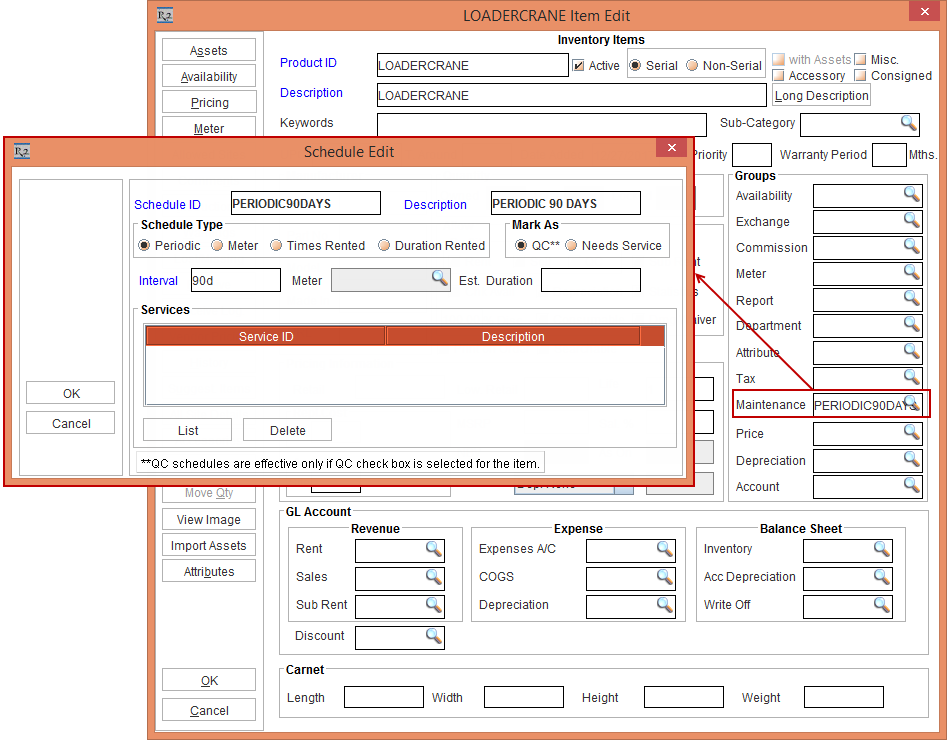Open the Commission group lookup icon
The width and height of the screenshot is (947, 740).
point(911,247)
